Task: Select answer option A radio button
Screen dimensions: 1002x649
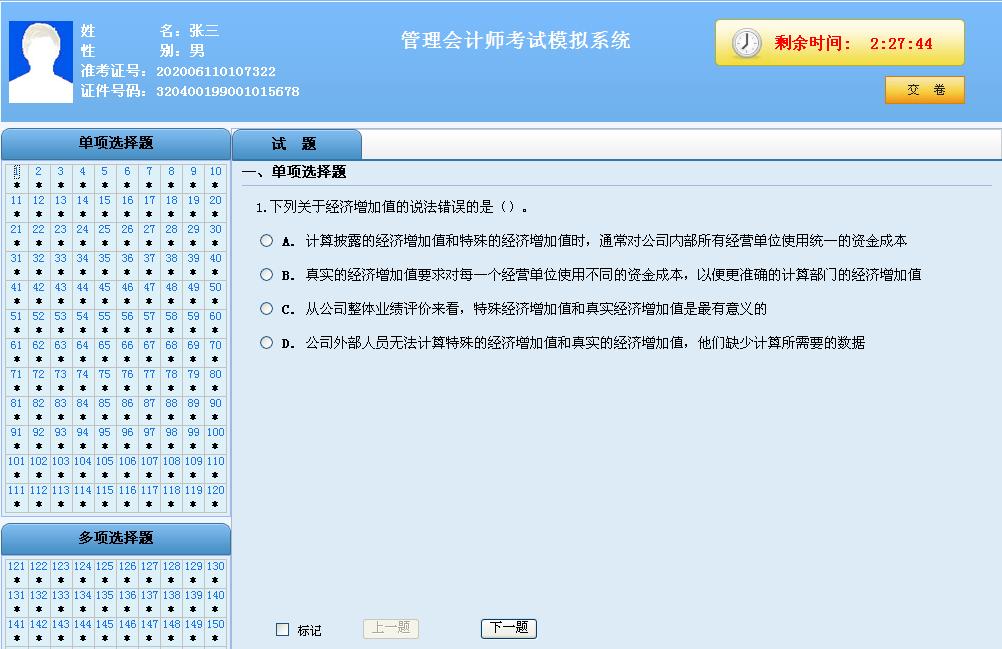Action: (266, 240)
